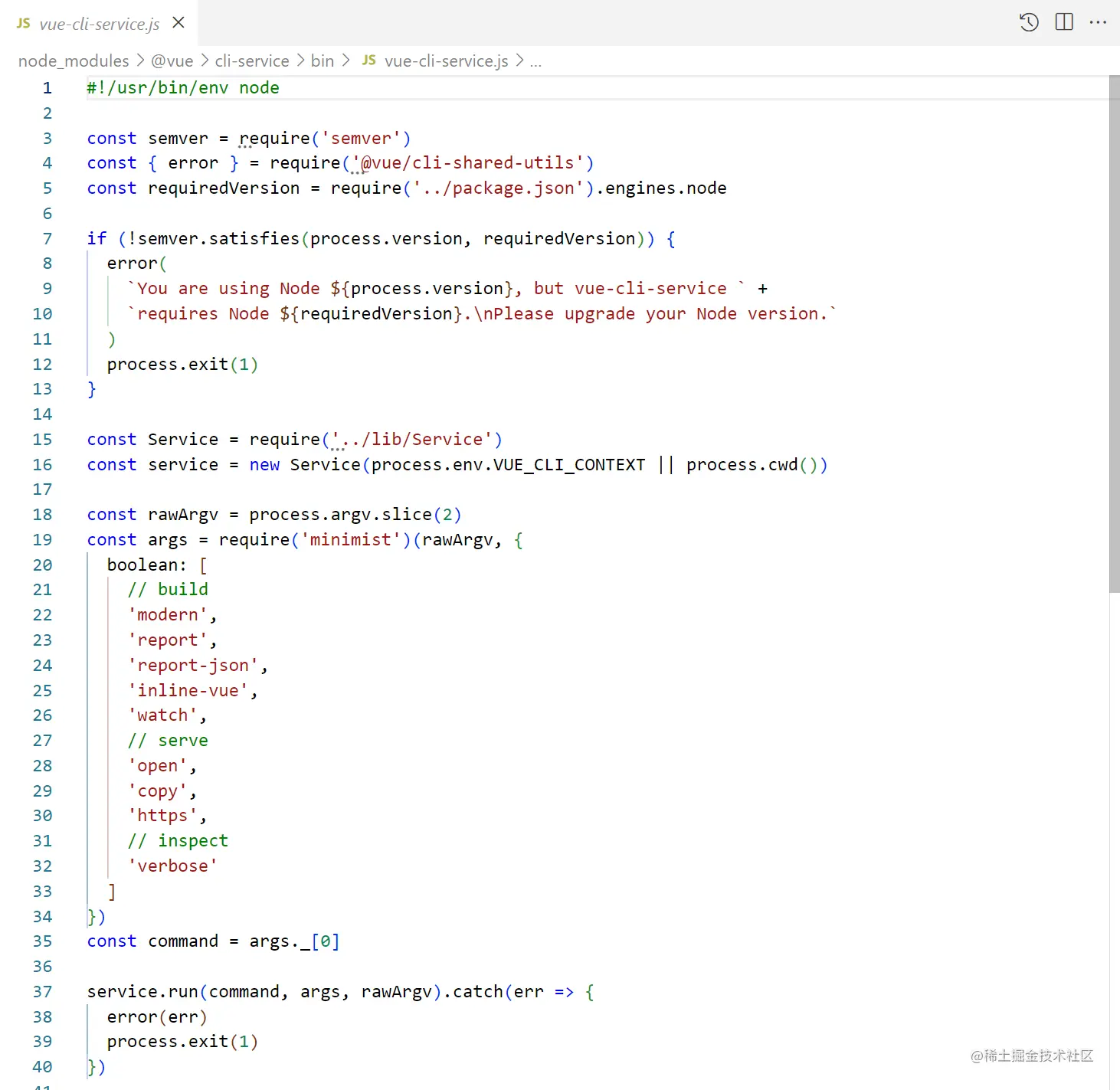1120x1090 pixels.
Task: Click the 'modern' string on line 22
Action: pyautogui.click(x=168, y=615)
